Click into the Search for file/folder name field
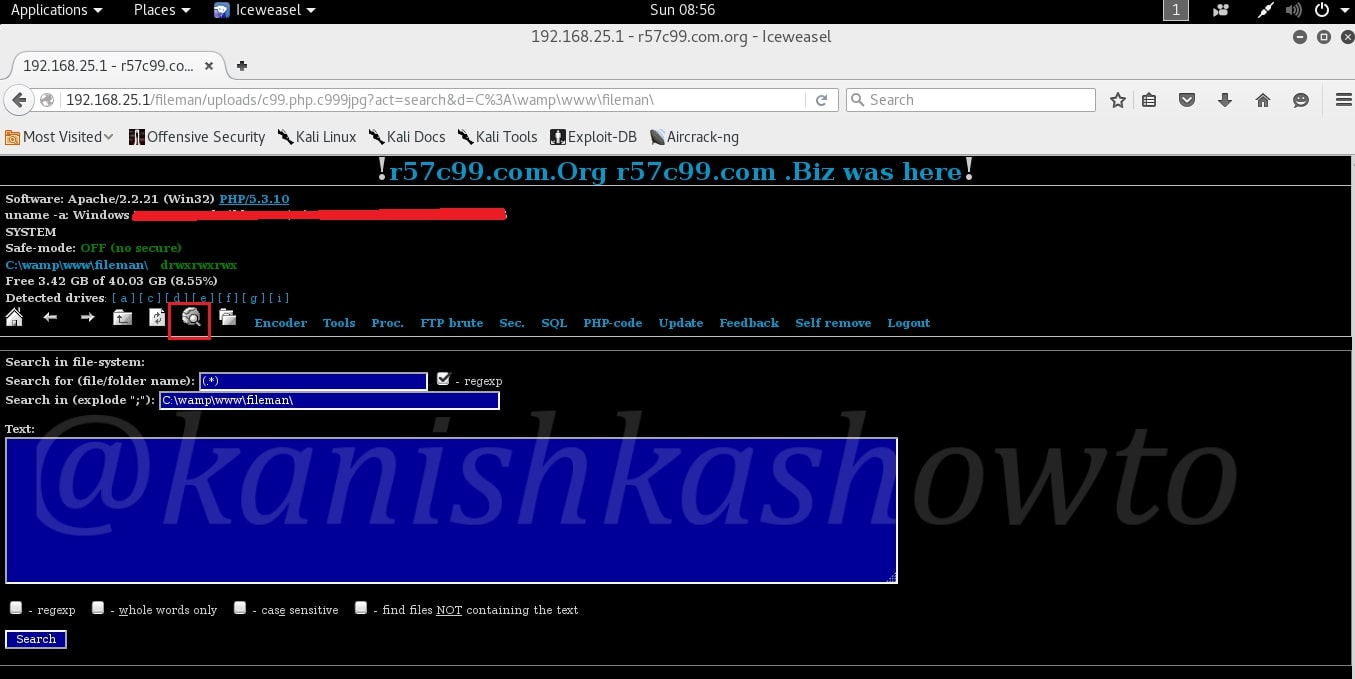 (313, 381)
